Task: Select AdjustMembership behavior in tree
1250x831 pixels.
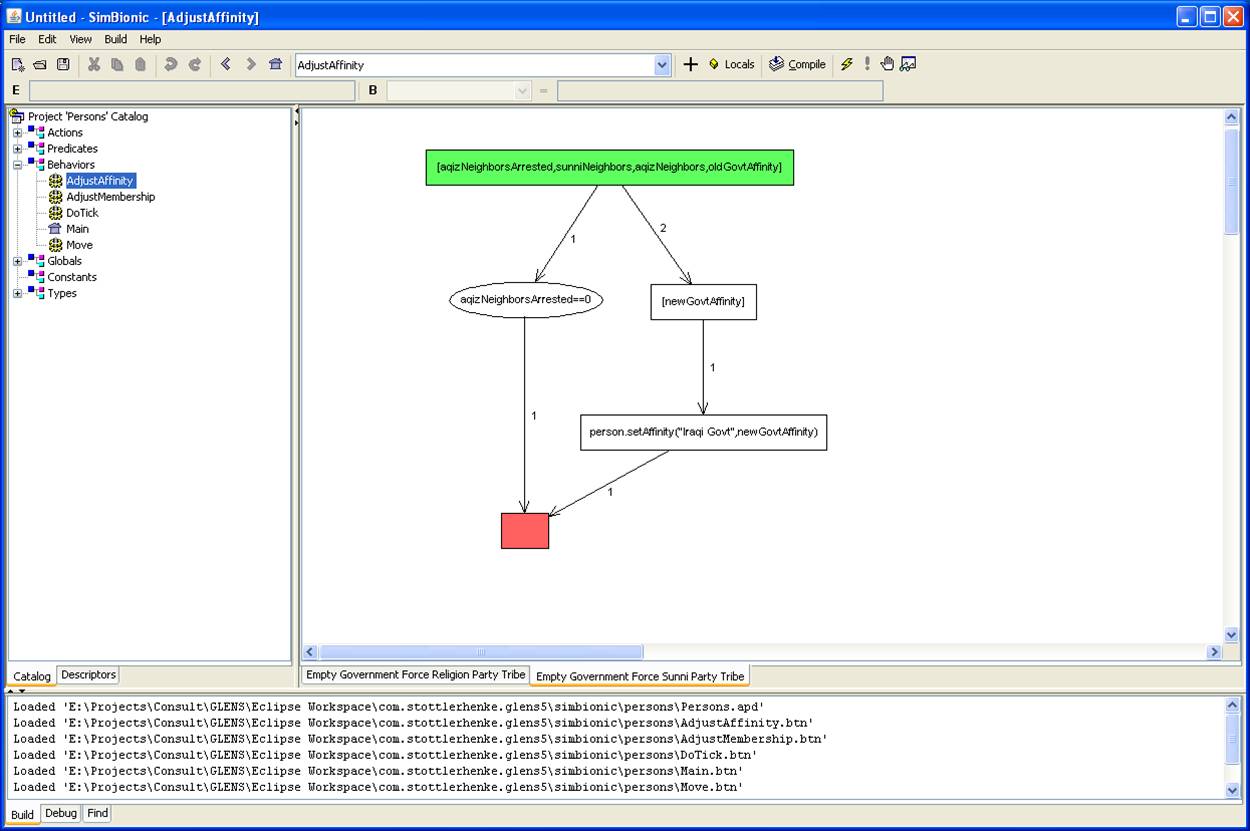Action: point(110,197)
